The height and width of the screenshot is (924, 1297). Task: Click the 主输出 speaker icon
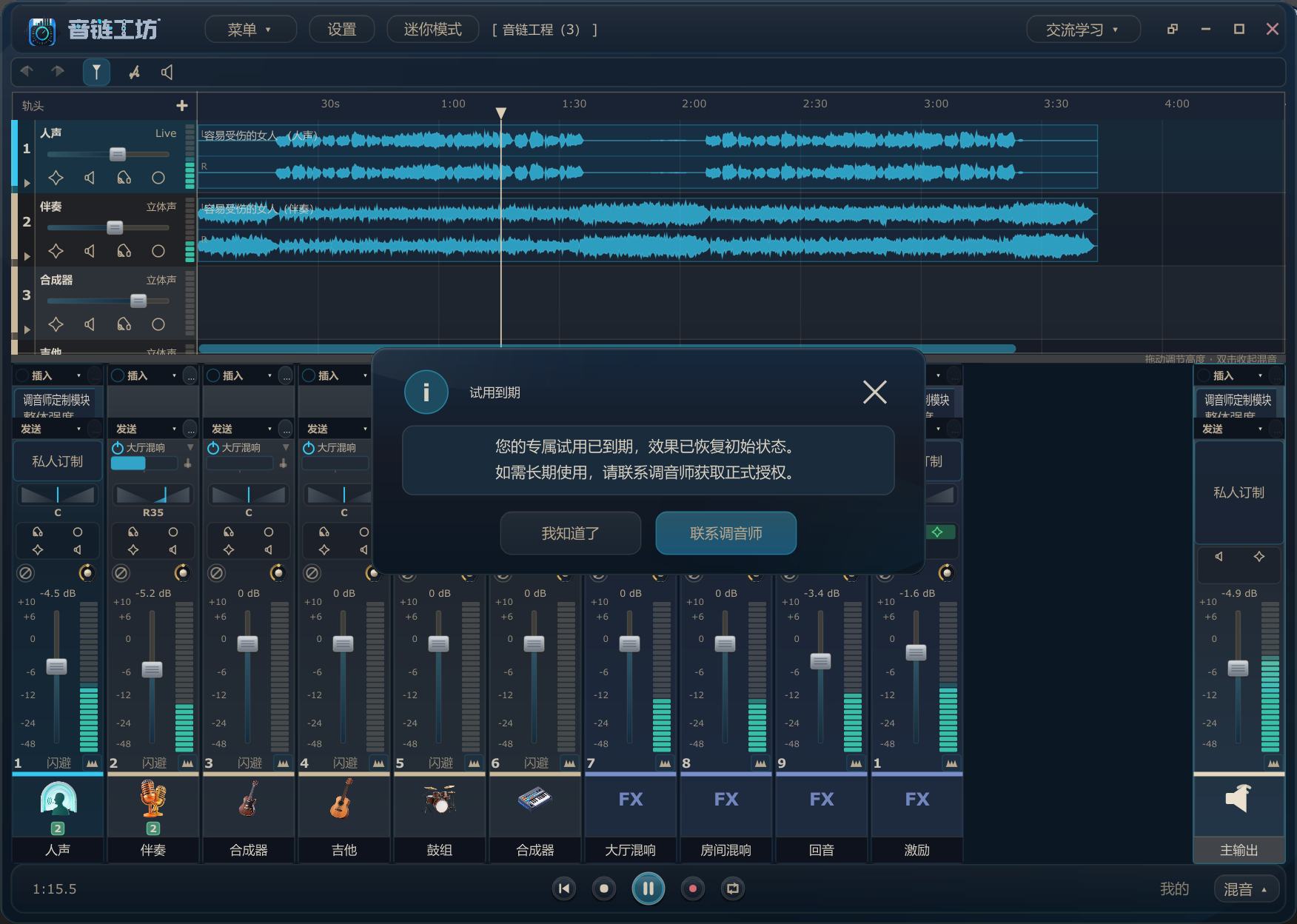click(x=1239, y=798)
